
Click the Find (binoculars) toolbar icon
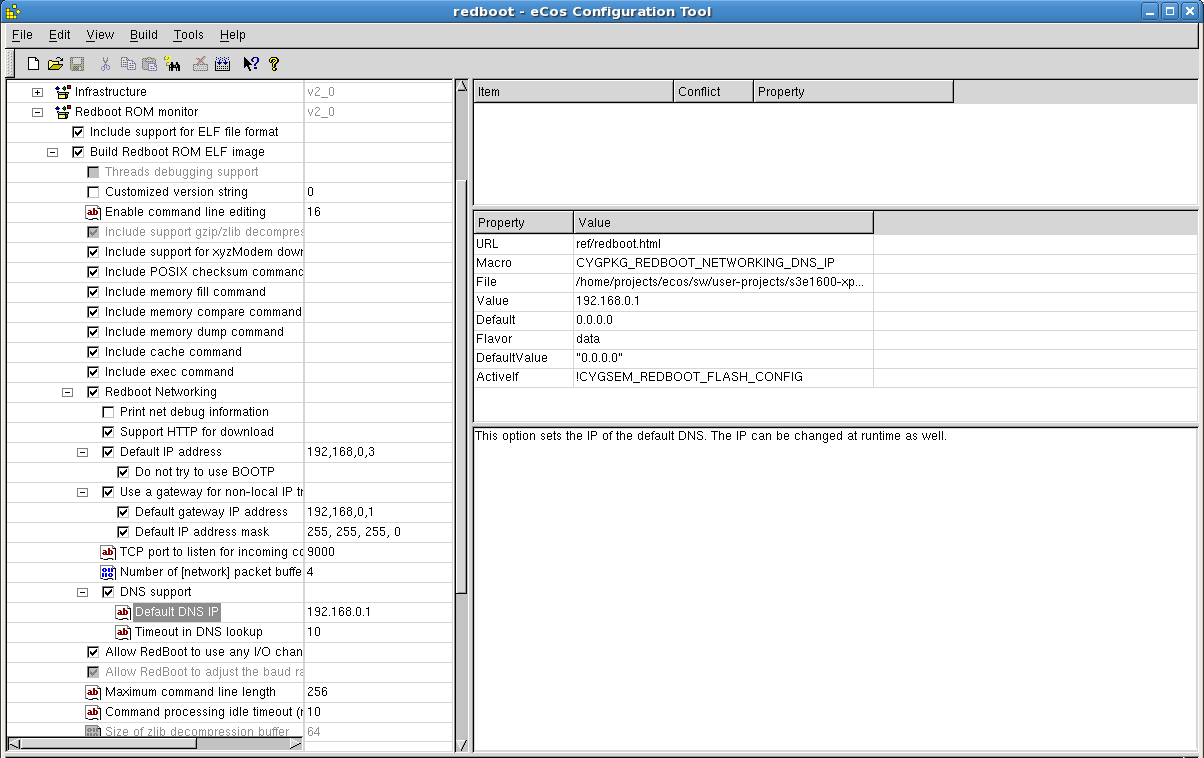pyautogui.click(x=172, y=64)
